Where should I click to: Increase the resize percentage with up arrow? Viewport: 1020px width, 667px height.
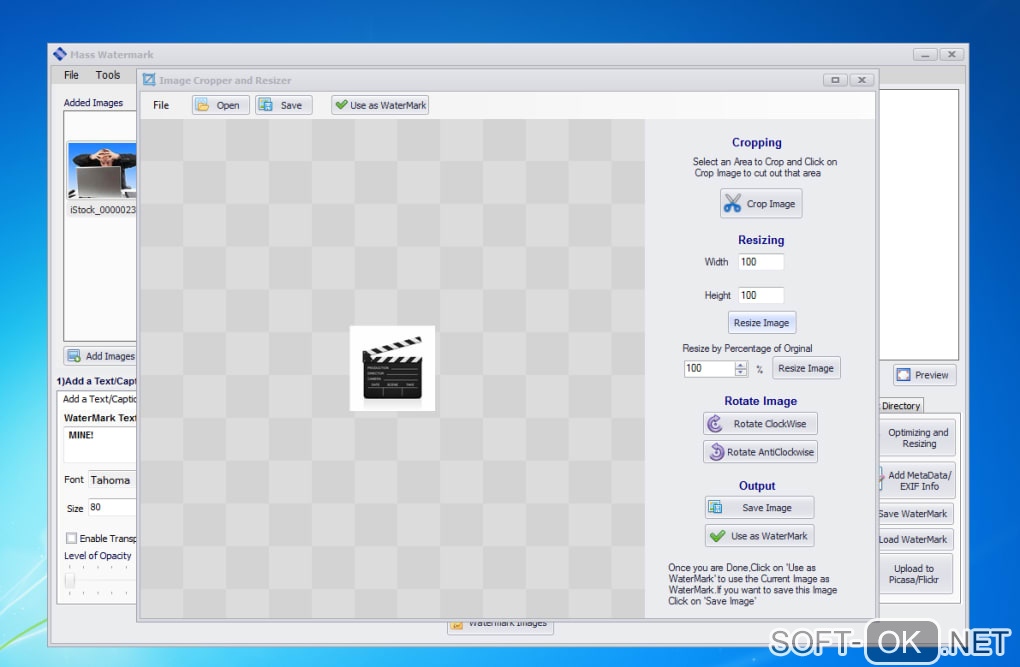[741, 365]
